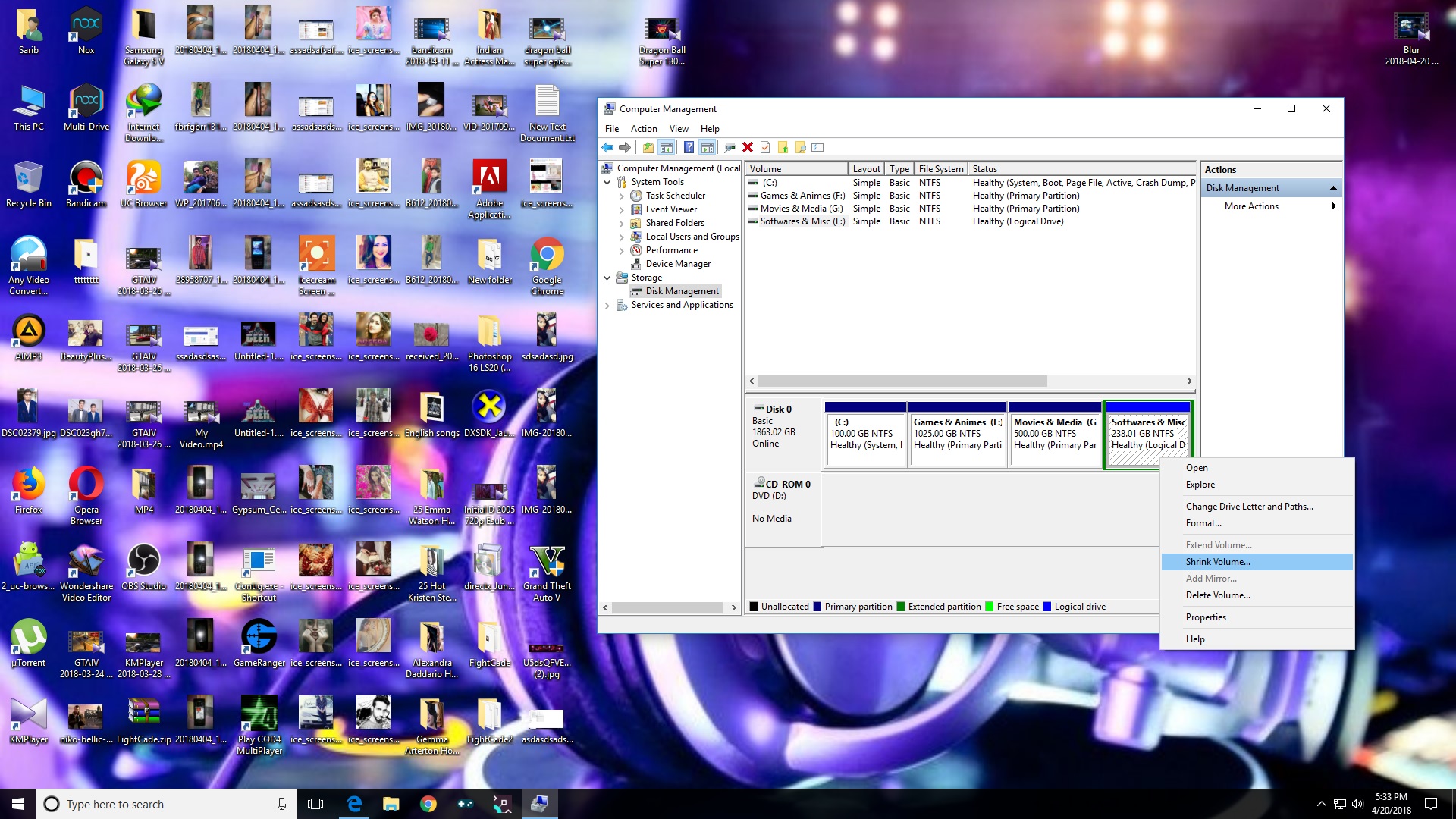Viewport: 1456px width, 819px height.
Task: Click the checklist settings toolbar icon
Action: pos(817,147)
